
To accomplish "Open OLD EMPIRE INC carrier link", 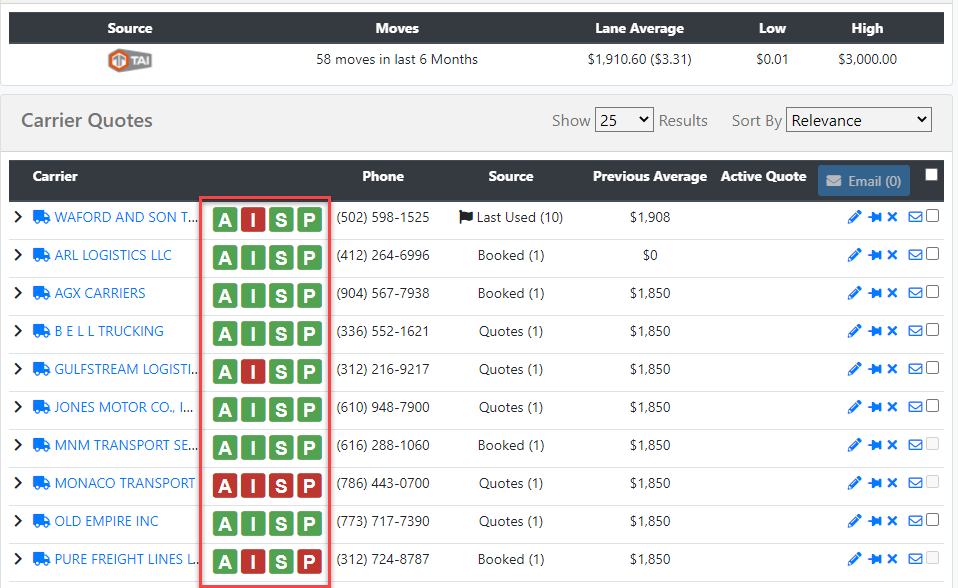I will (106, 521).
